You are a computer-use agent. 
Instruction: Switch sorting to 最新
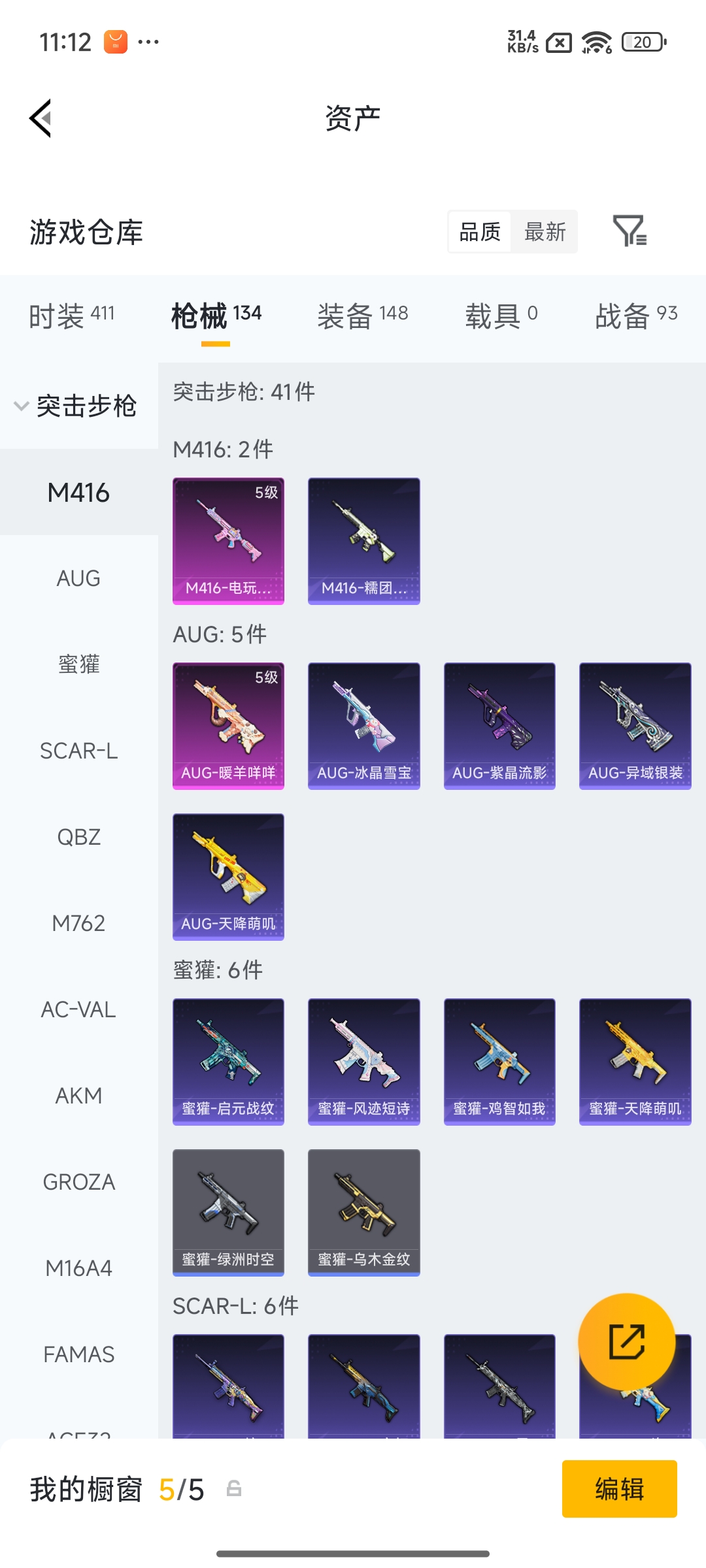[x=545, y=231]
